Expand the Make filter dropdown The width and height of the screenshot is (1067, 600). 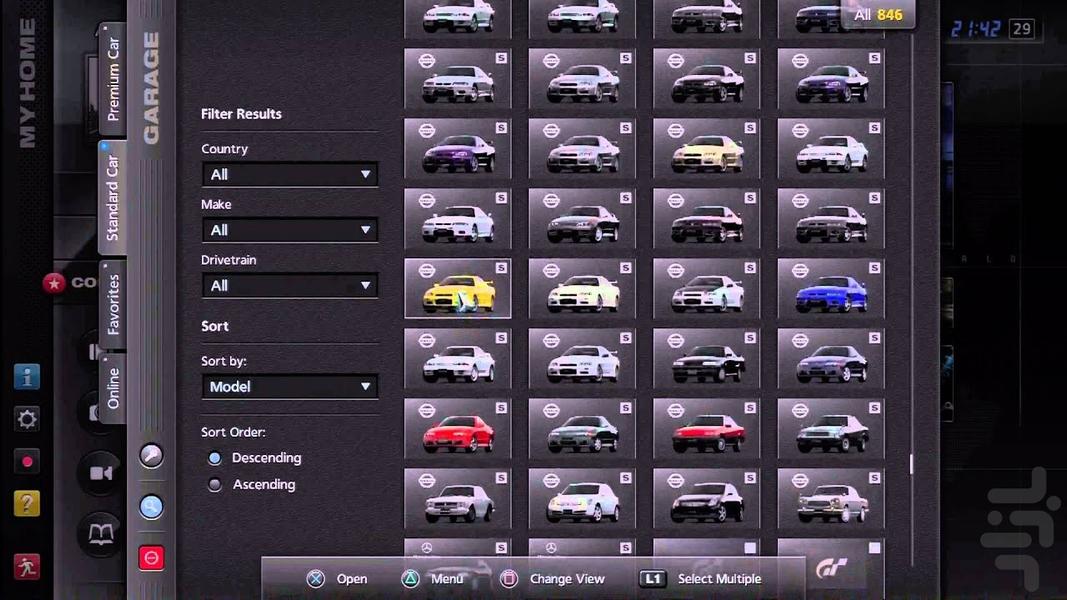[x=290, y=231]
